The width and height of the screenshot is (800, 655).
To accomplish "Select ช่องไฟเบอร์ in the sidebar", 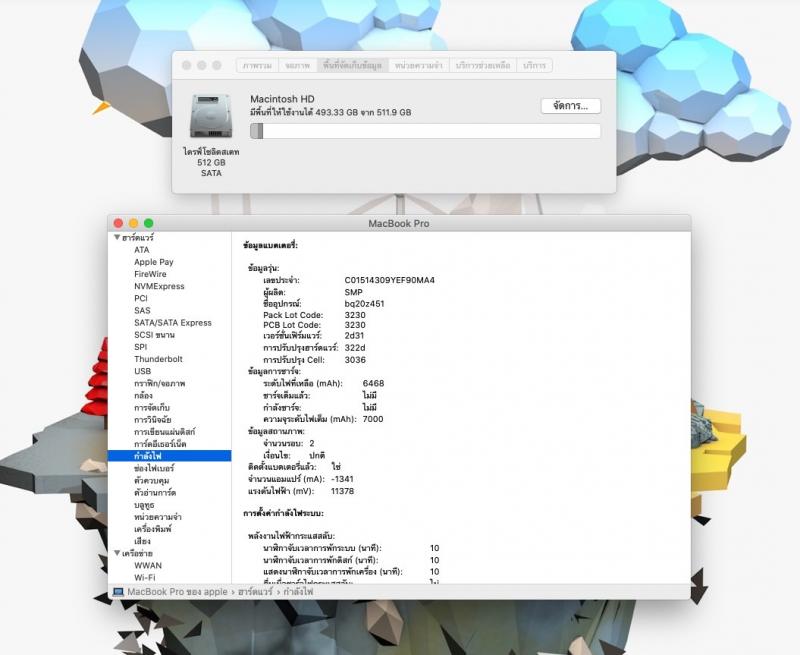I will [x=154, y=468].
